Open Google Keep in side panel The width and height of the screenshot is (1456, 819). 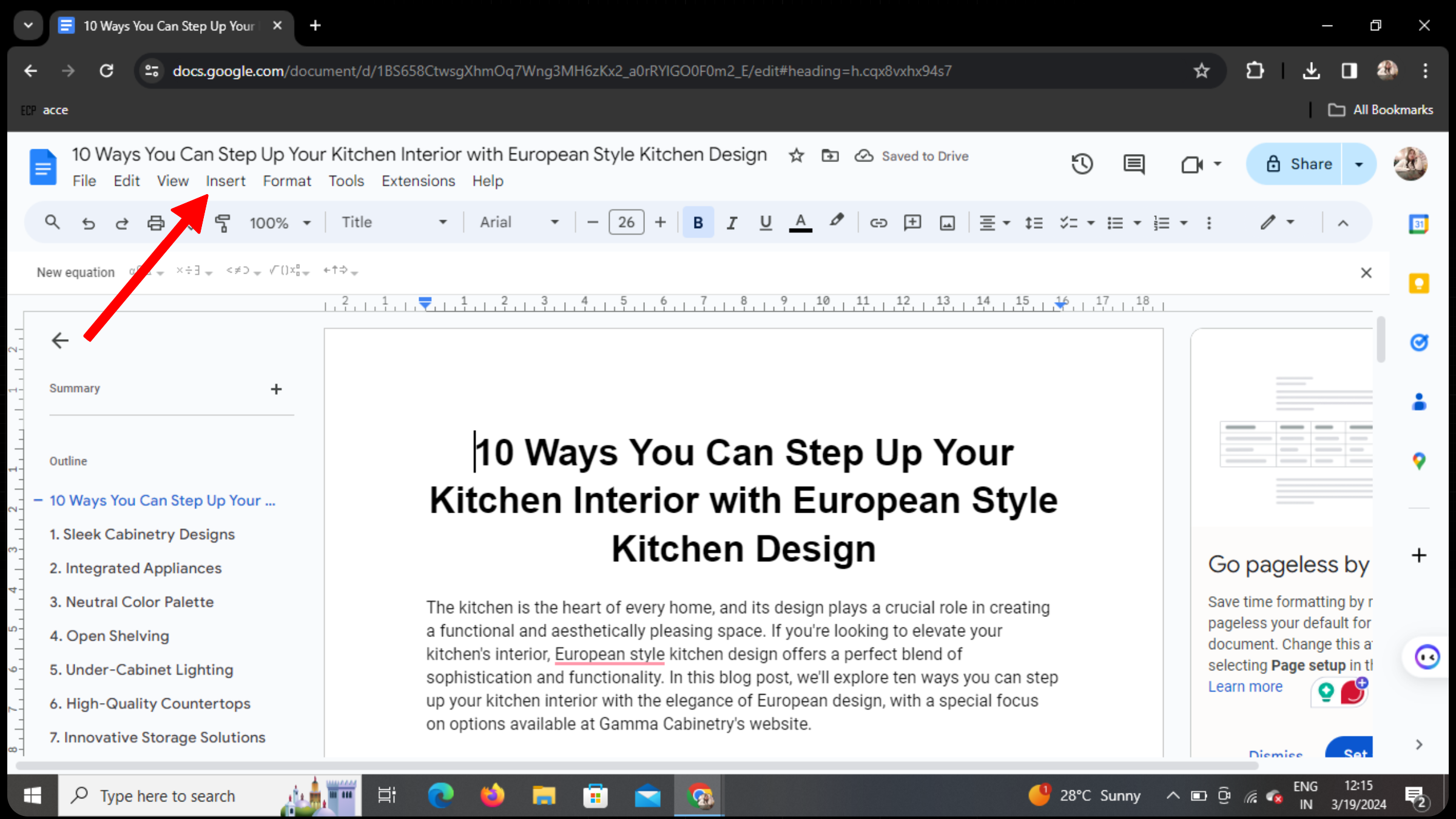pyautogui.click(x=1418, y=283)
